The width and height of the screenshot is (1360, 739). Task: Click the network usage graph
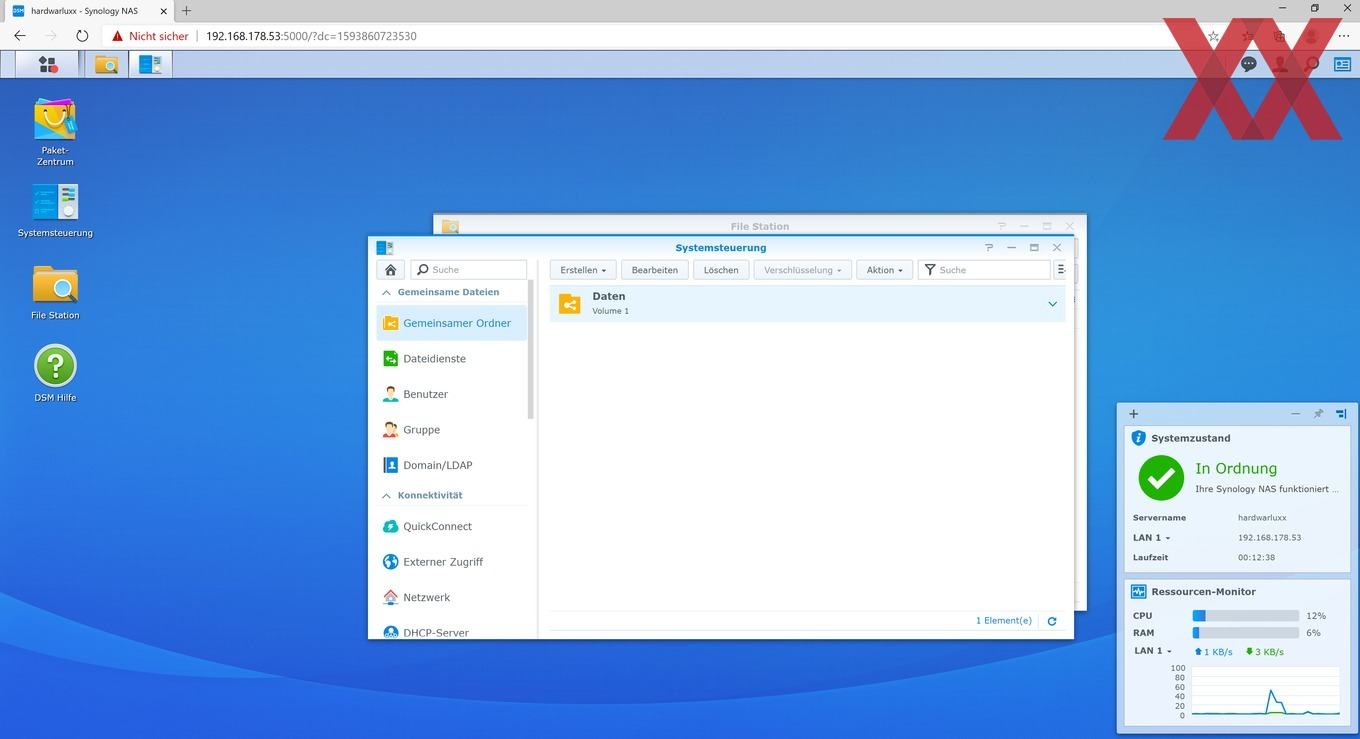pos(1265,691)
